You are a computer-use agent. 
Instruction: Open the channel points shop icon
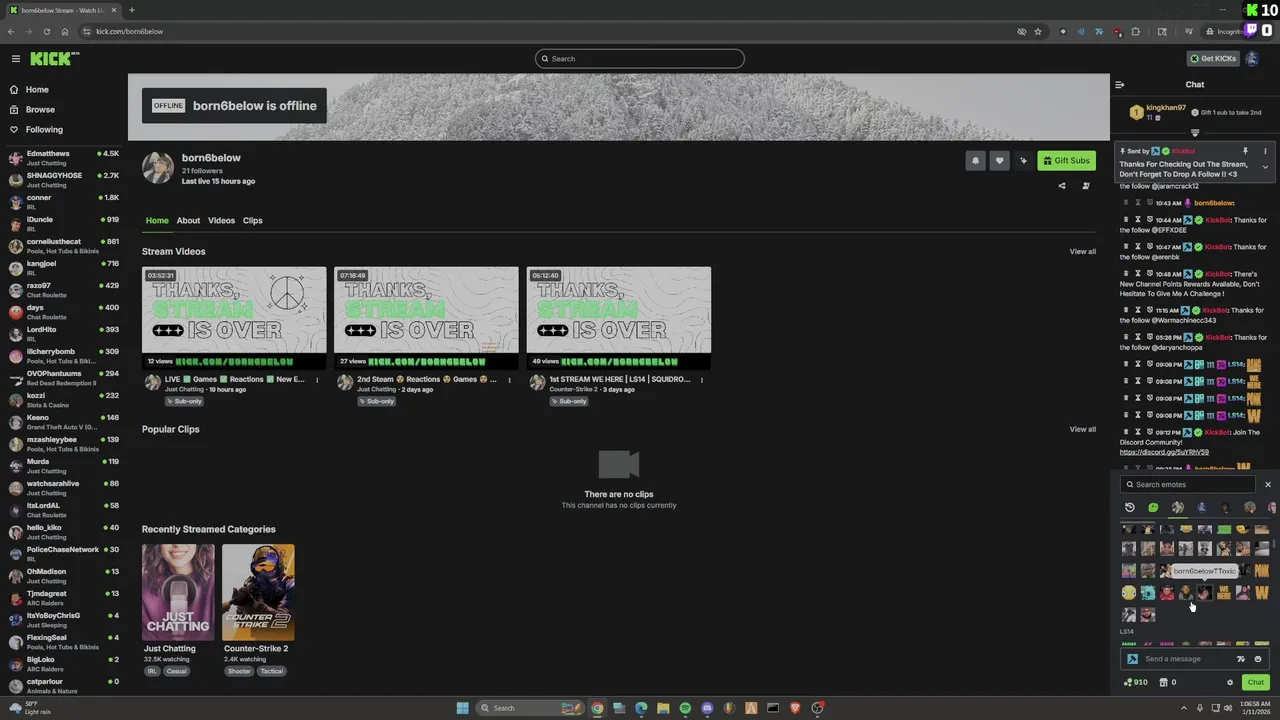pos(1164,683)
